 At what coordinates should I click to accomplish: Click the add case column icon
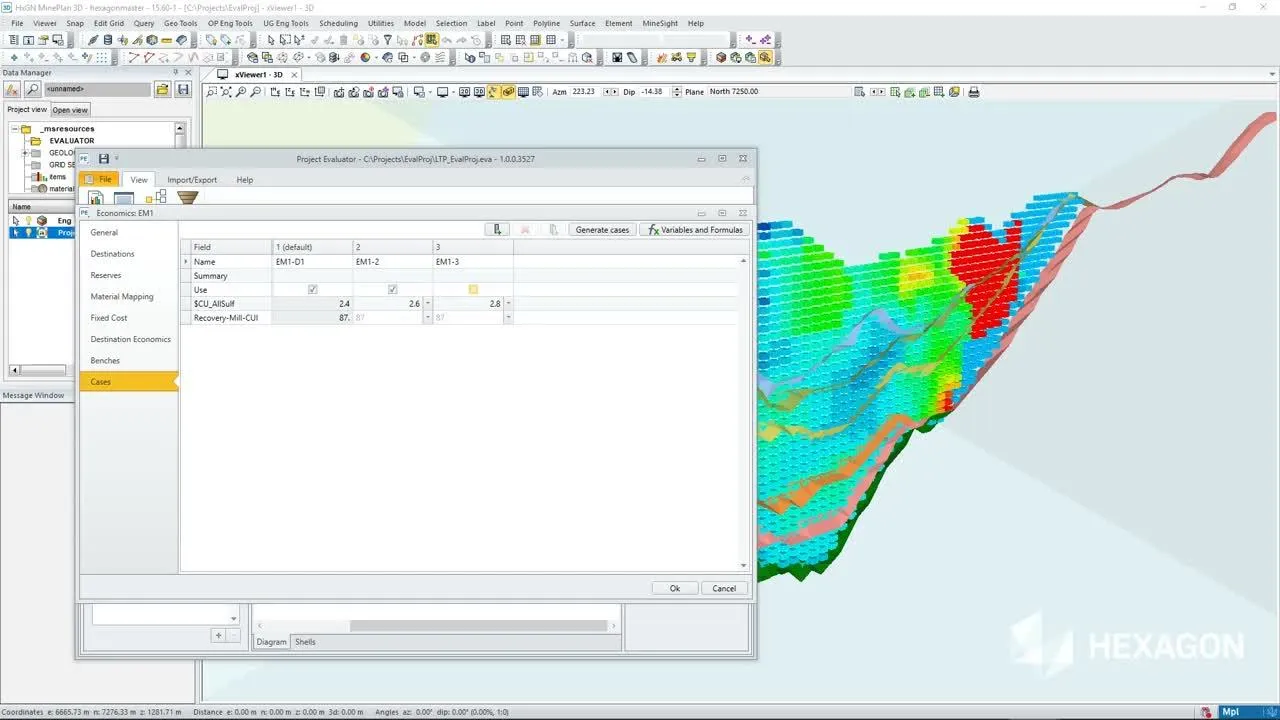click(497, 229)
